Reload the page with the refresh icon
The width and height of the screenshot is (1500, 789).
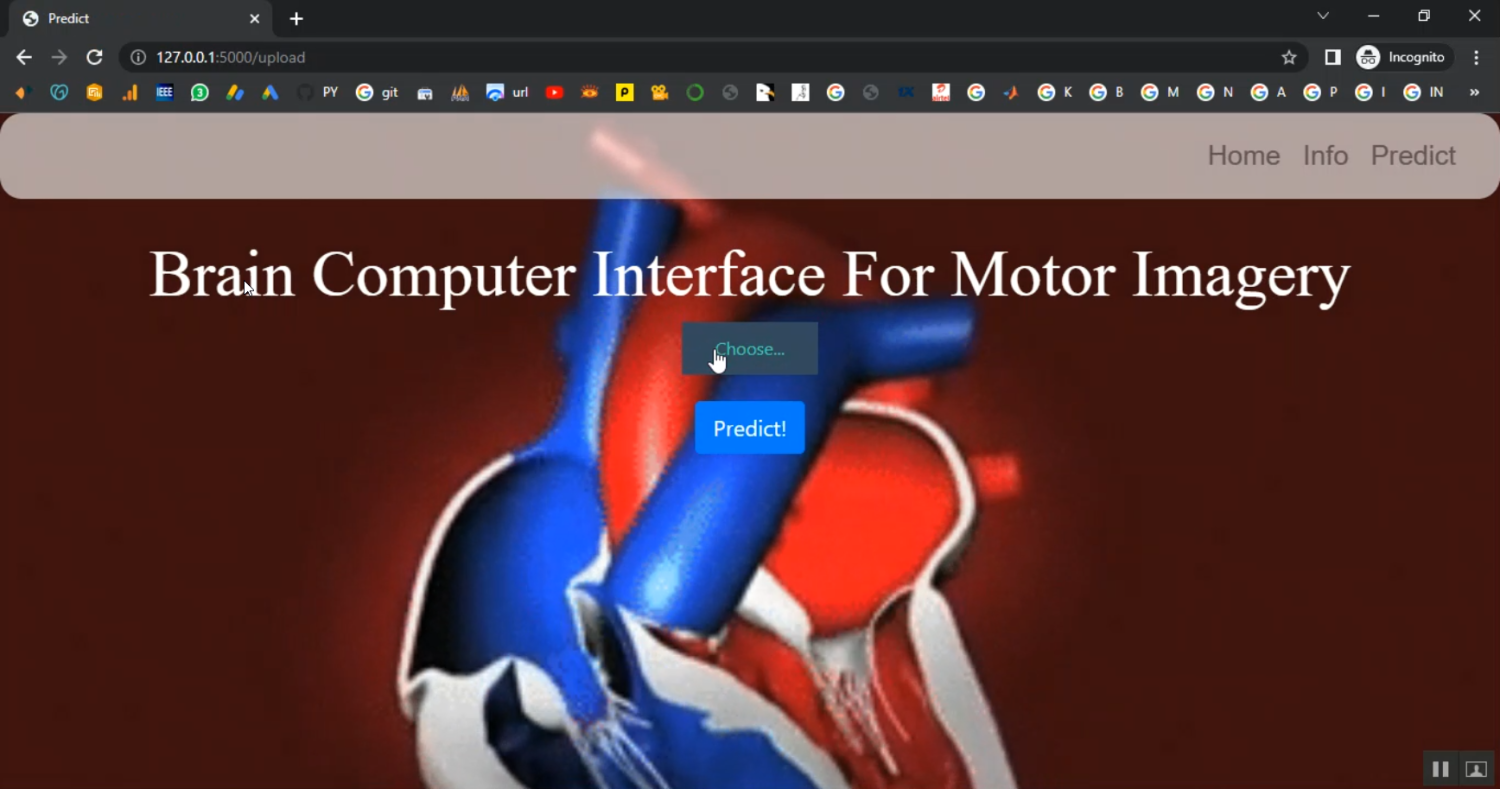94,57
